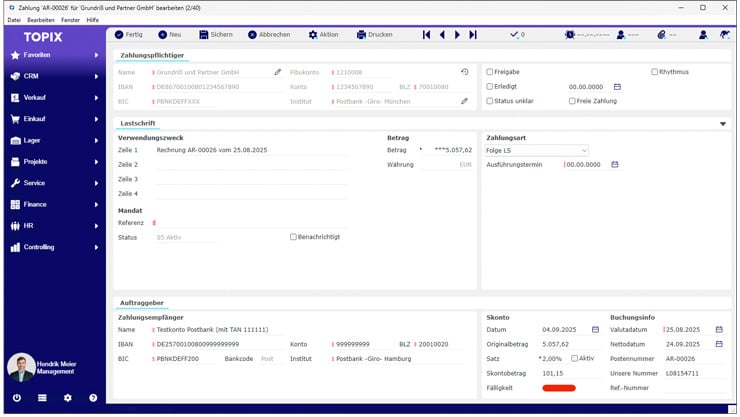Go to the next record arrow
The image size is (740, 417).
pyautogui.click(x=457, y=34)
